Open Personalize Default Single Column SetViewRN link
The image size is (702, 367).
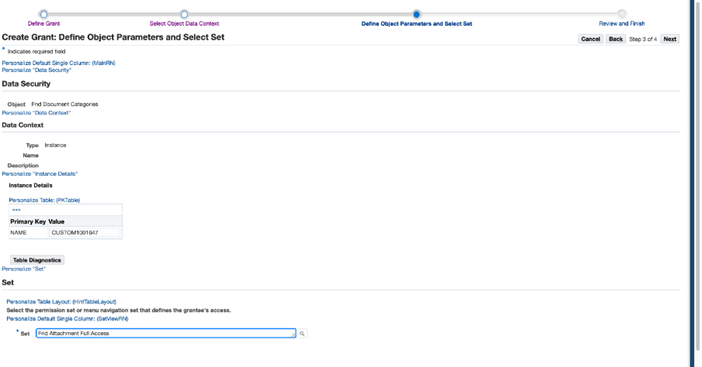pos(67,319)
